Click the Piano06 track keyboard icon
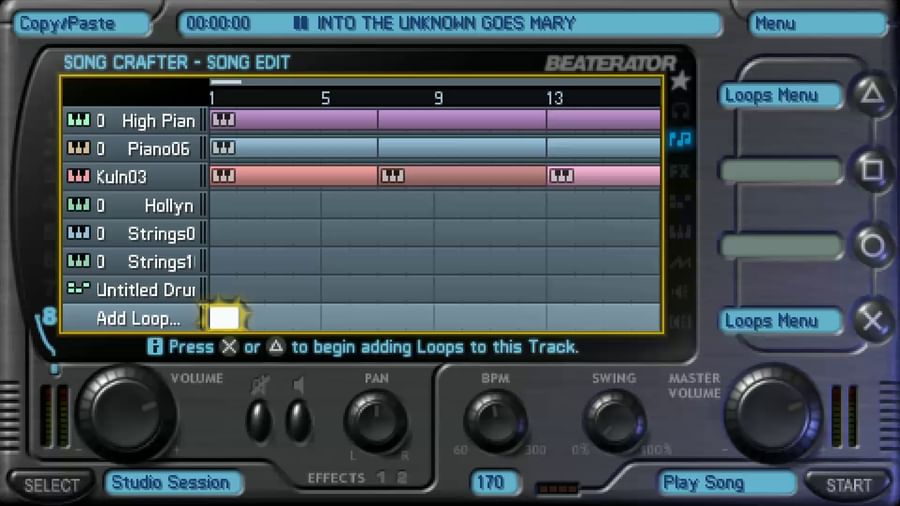The height and width of the screenshot is (506, 900). click(78, 148)
